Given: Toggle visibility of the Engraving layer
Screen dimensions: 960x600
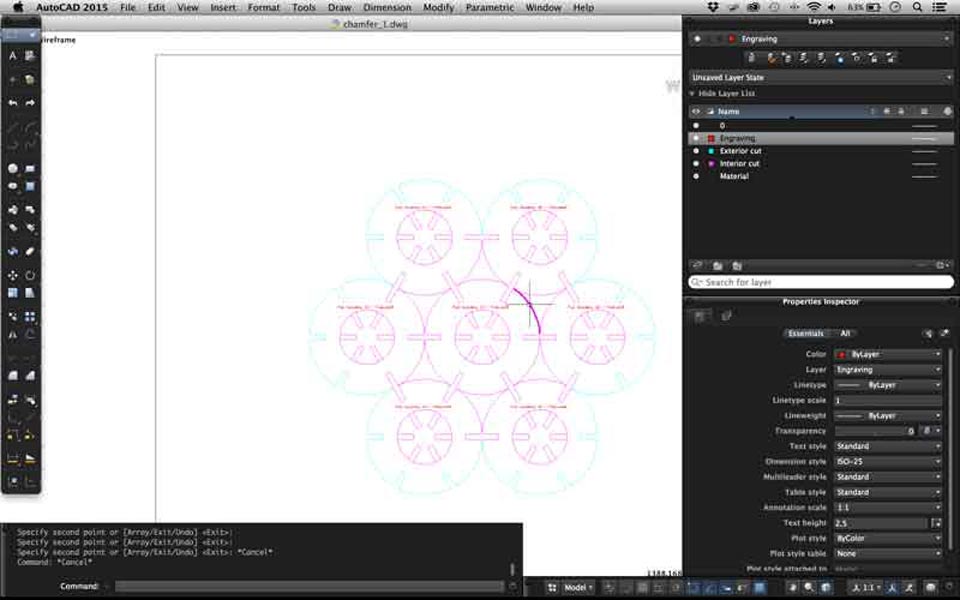Looking at the screenshot, I should 696,138.
